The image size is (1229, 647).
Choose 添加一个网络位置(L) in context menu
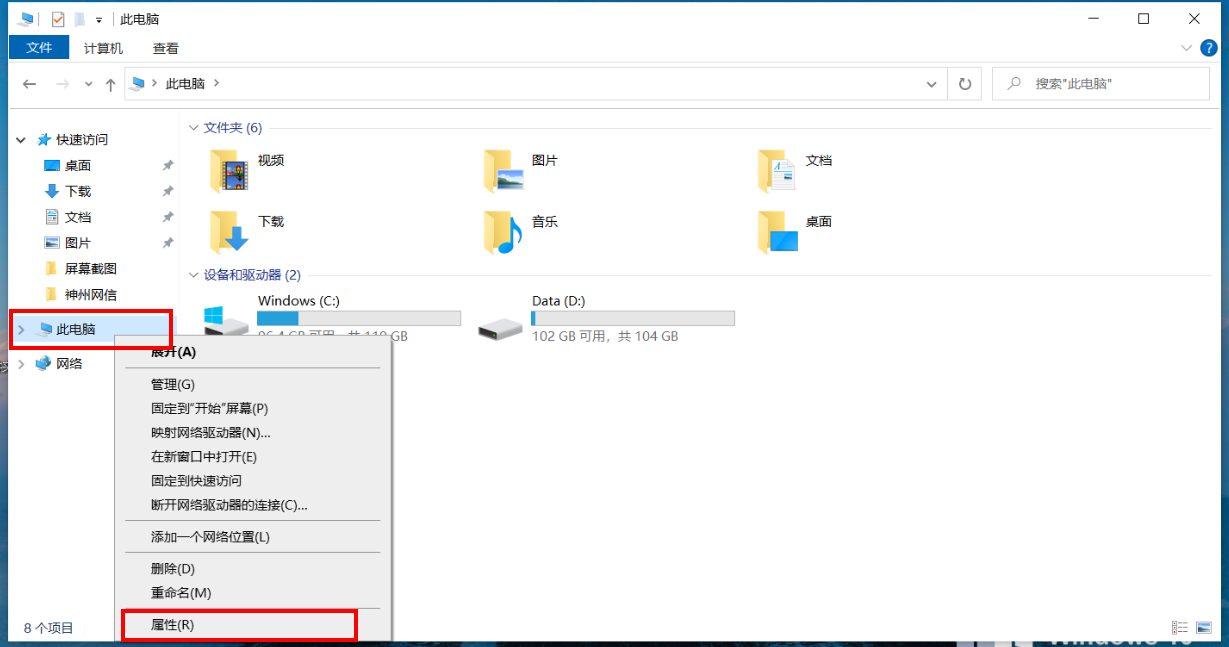253,536
